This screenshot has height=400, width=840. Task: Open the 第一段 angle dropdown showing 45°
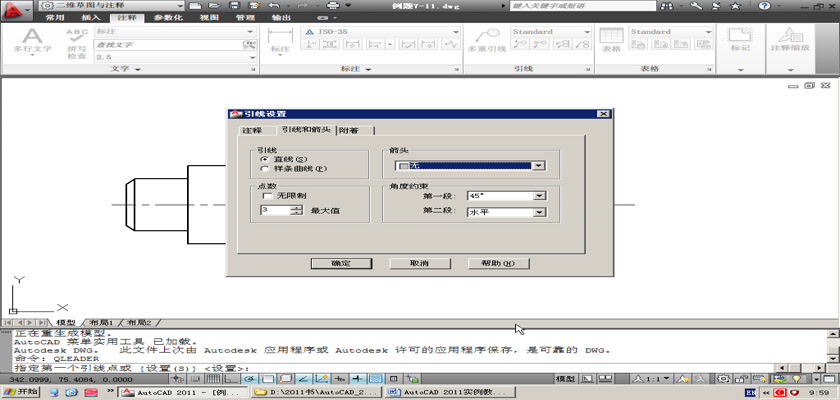point(541,196)
